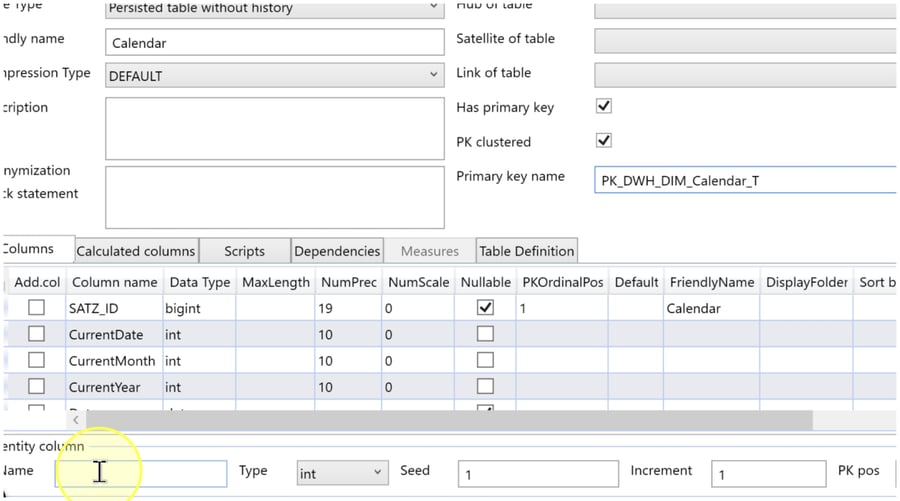Open the table type dropdown 'Persisted table without history'
The height and width of the screenshot is (501, 900).
point(274,9)
